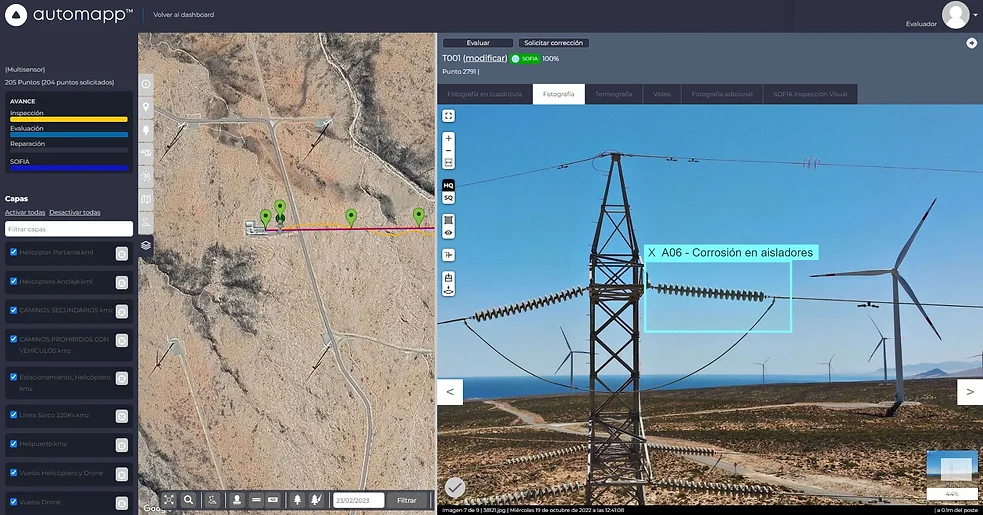Click Solicitar corrección button
983x515 pixels.
pyautogui.click(x=553, y=43)
